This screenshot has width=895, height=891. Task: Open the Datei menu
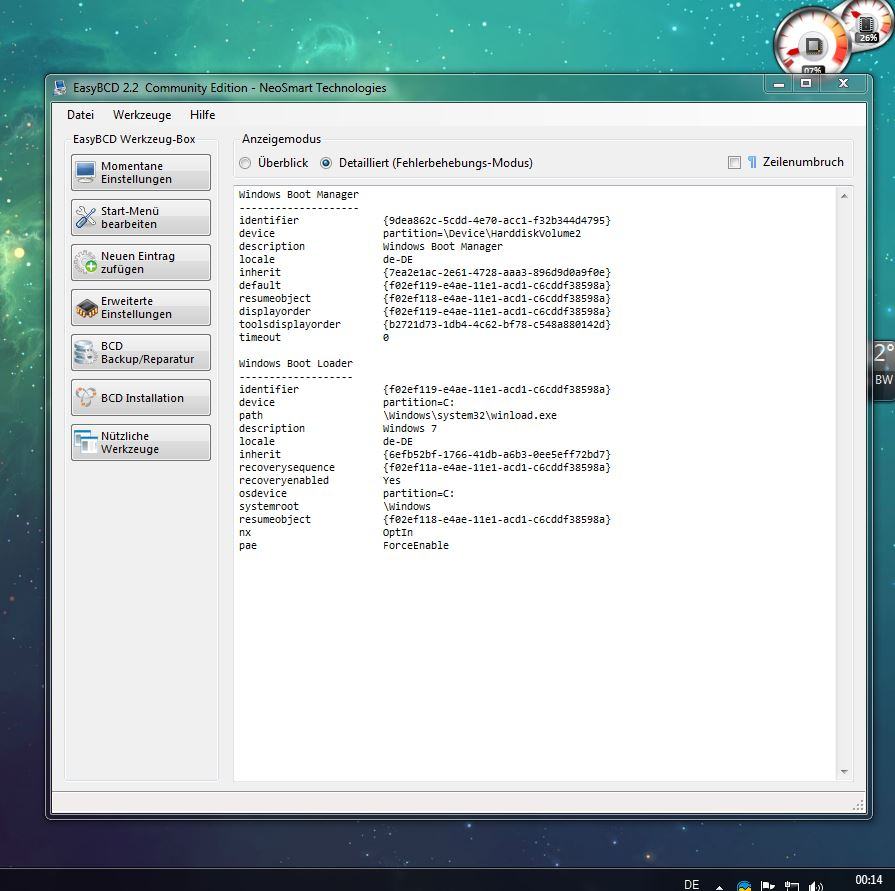80,115
